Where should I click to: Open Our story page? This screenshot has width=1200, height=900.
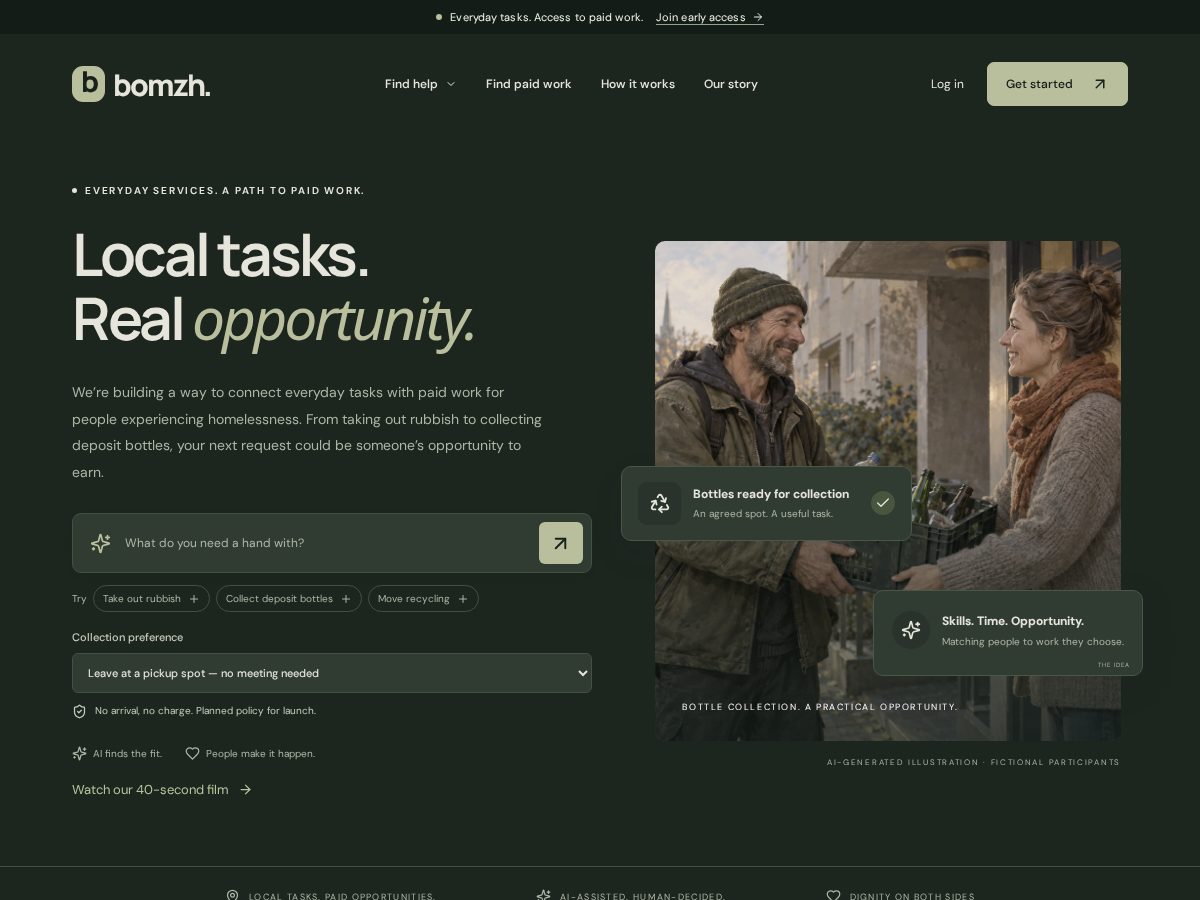click(x=731, y=84)
